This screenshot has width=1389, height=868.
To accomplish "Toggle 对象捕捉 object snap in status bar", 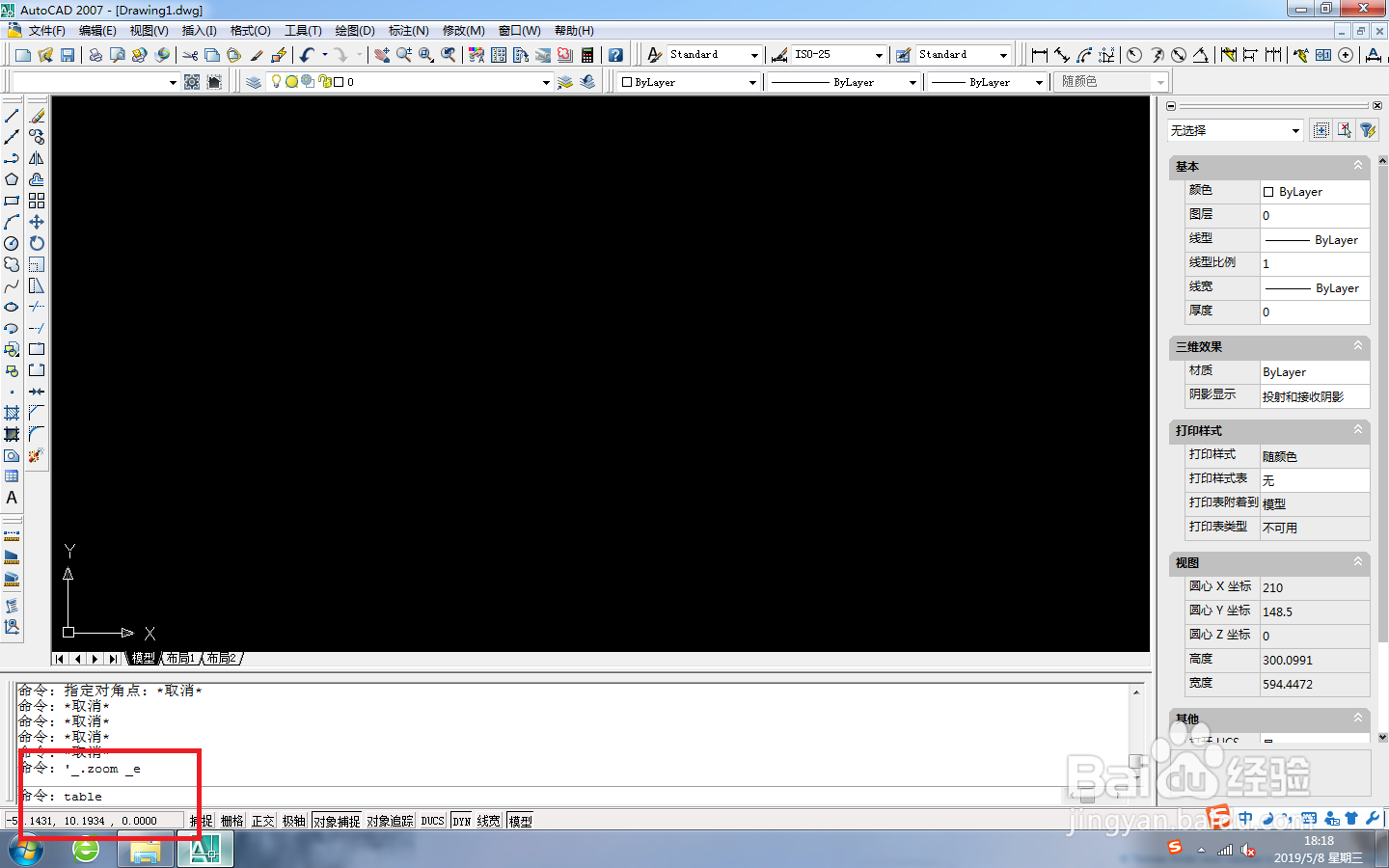I will pyautogui.click(x=337, y=821).
